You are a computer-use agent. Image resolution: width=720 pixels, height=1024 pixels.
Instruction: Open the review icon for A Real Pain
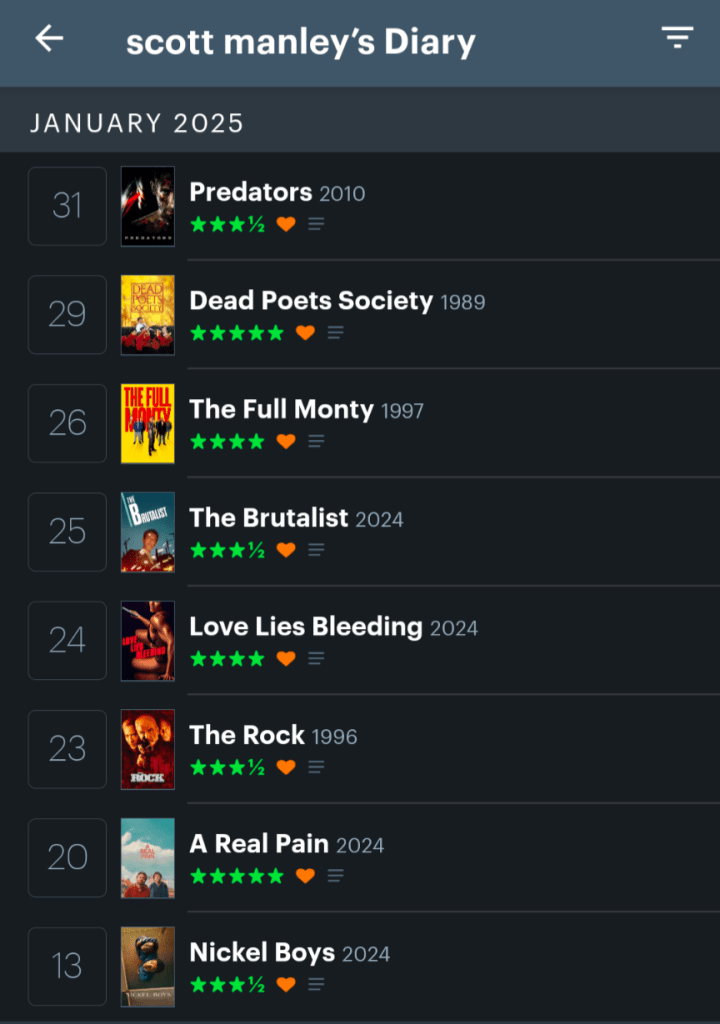[336, 876]
